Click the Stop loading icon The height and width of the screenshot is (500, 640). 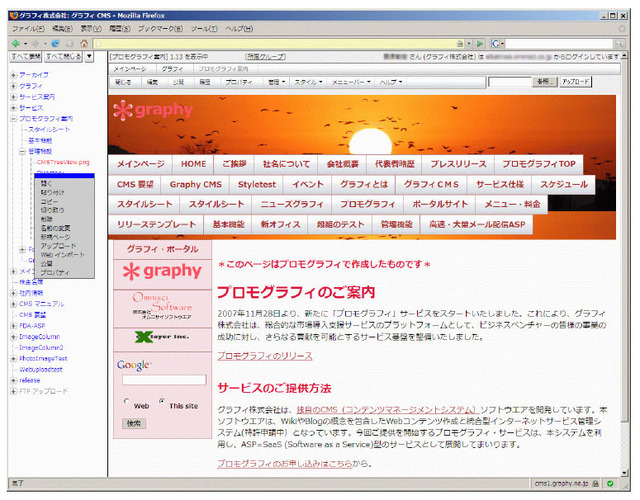click(70, 43)
